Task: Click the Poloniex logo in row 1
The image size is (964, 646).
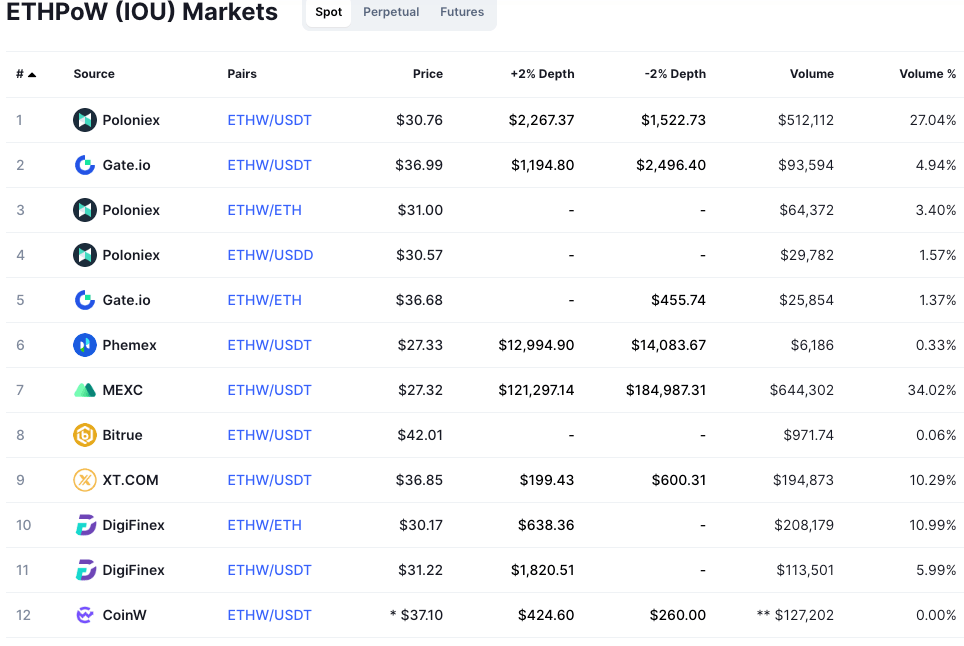Action: pos(85,120)
